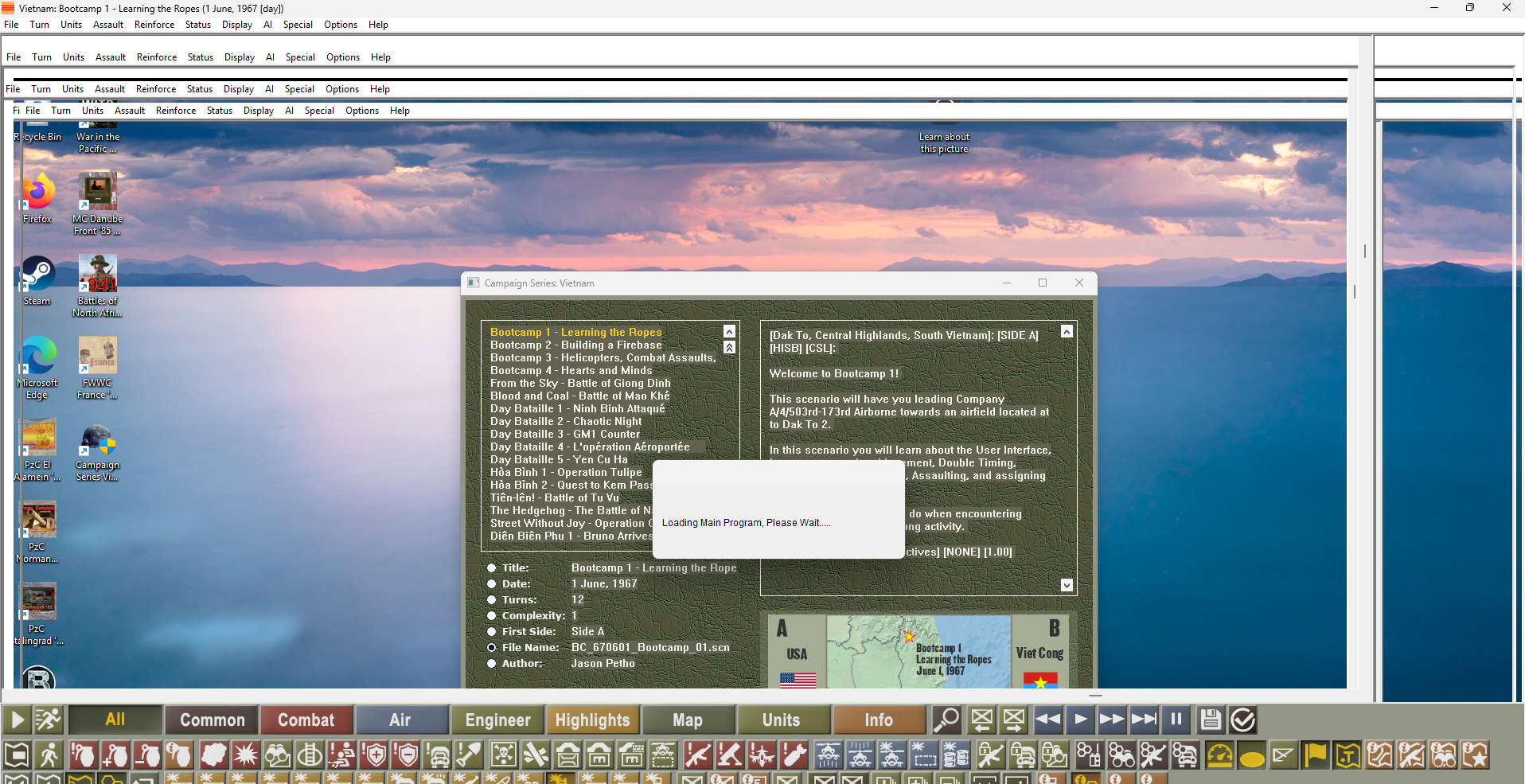
Task: Open Status menu directly under the title bar
Action: tap(198, 25)
